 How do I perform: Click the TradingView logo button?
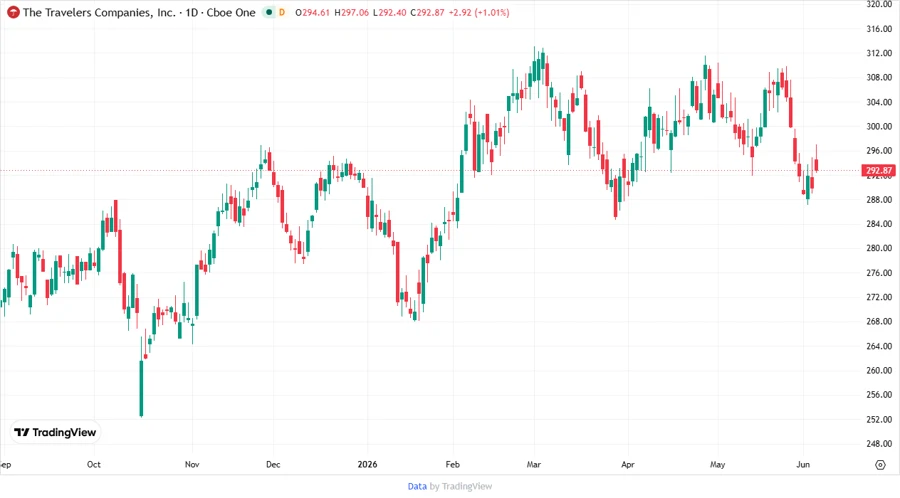55,433
